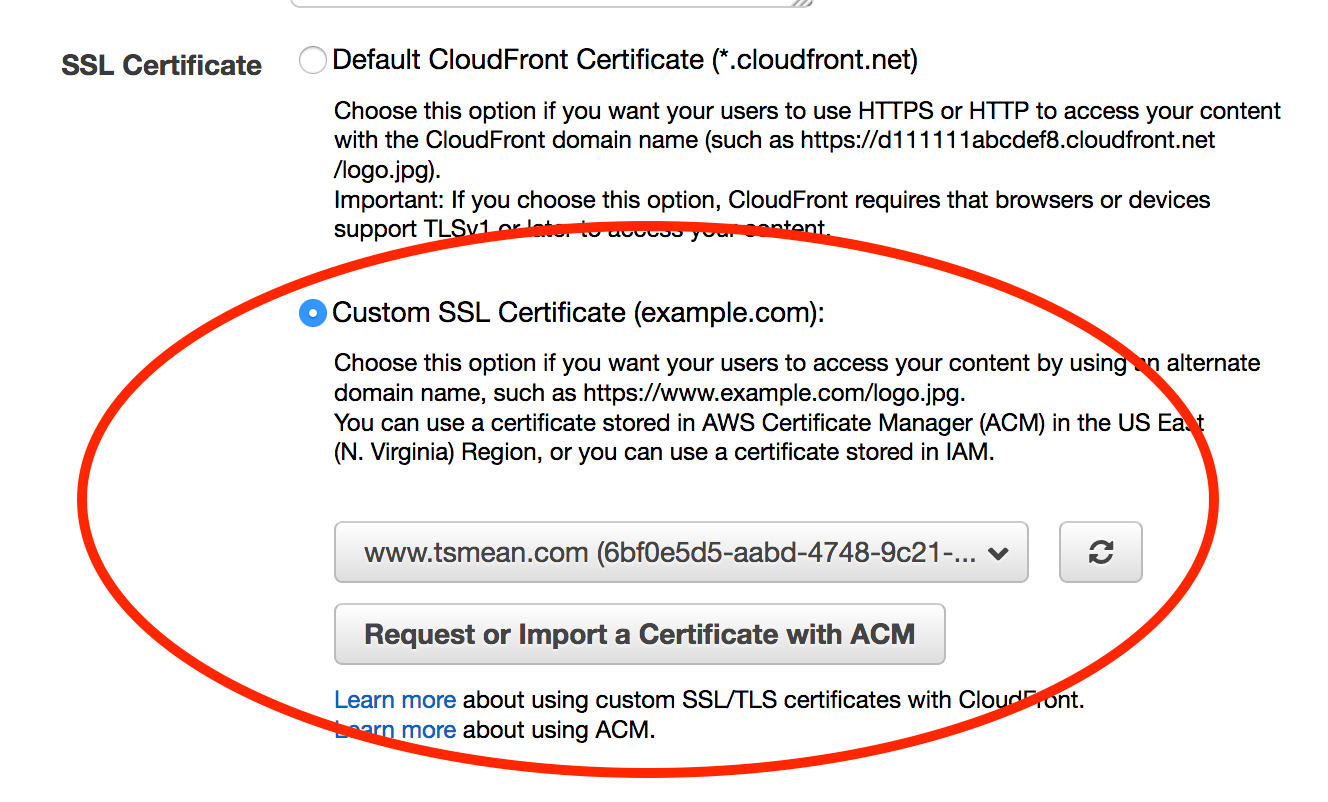Click the https://www.example.com/logo.jpg example text
Screen dimensions: 1328x802
[x=774, y=393]
